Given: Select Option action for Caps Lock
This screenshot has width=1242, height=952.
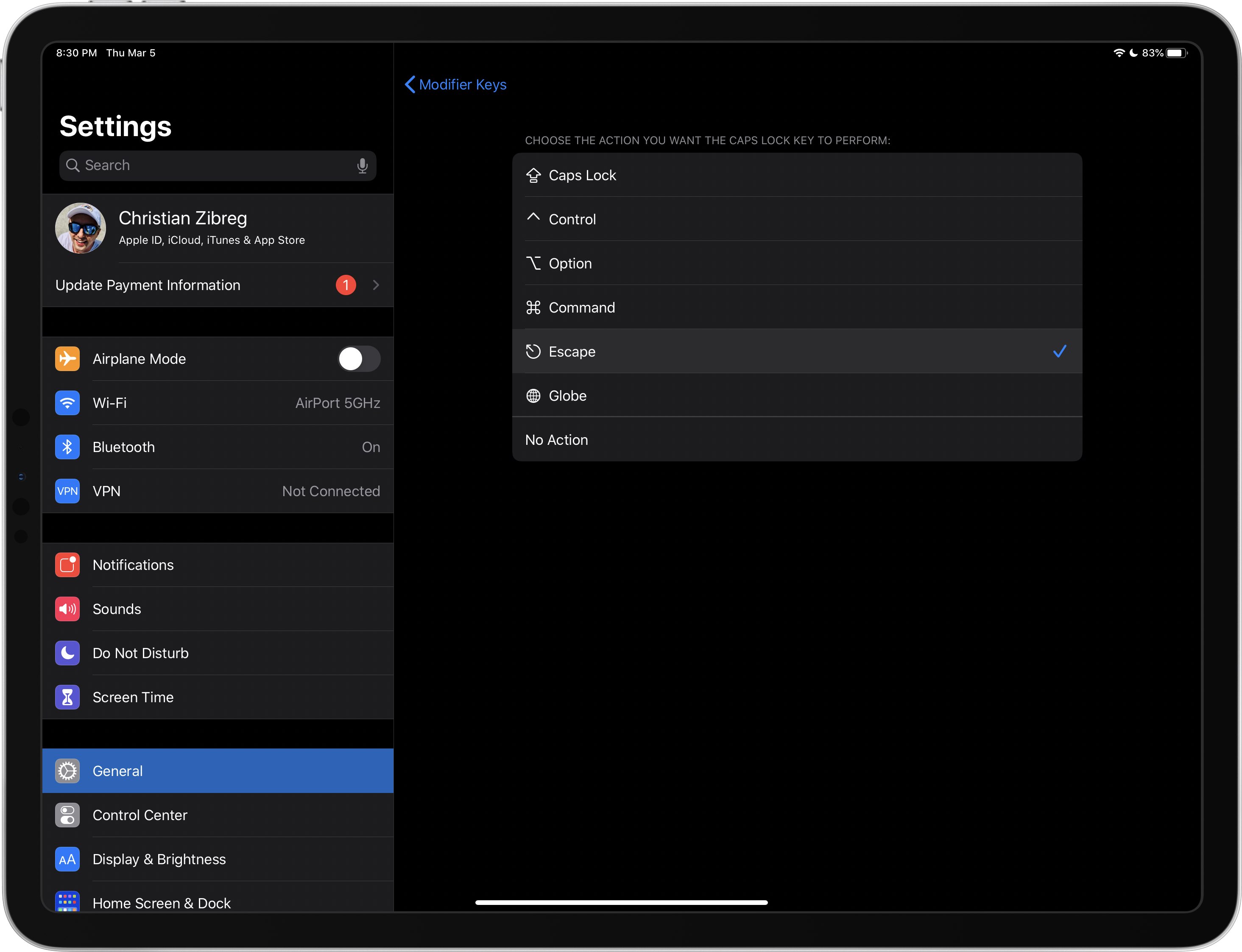Looking at the screenshot, I should [797, 263].
